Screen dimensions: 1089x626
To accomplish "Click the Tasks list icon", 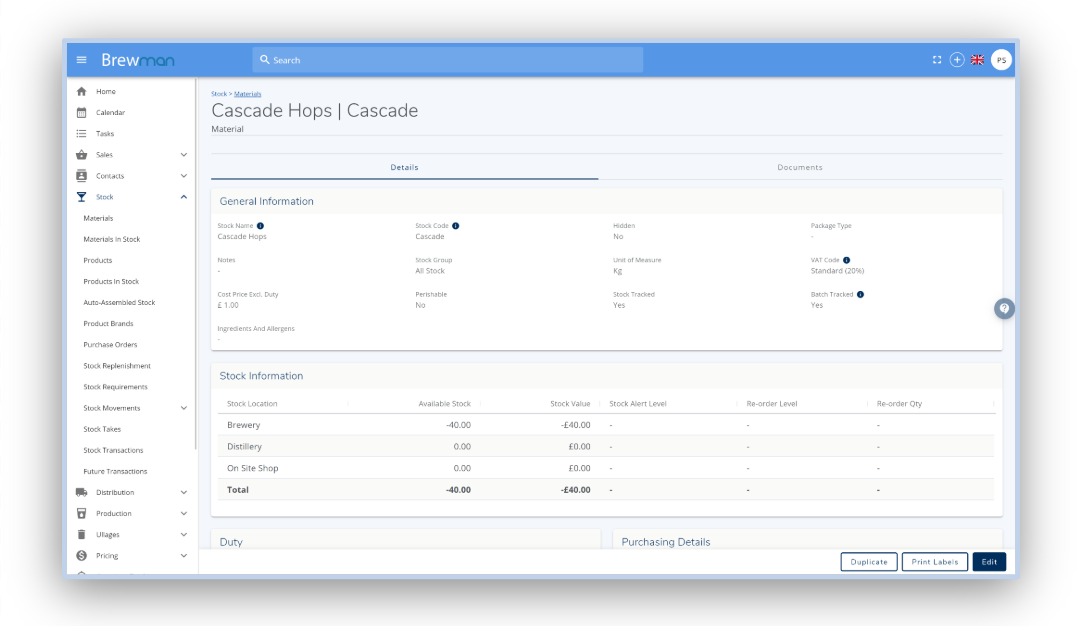I will (81, 133).
